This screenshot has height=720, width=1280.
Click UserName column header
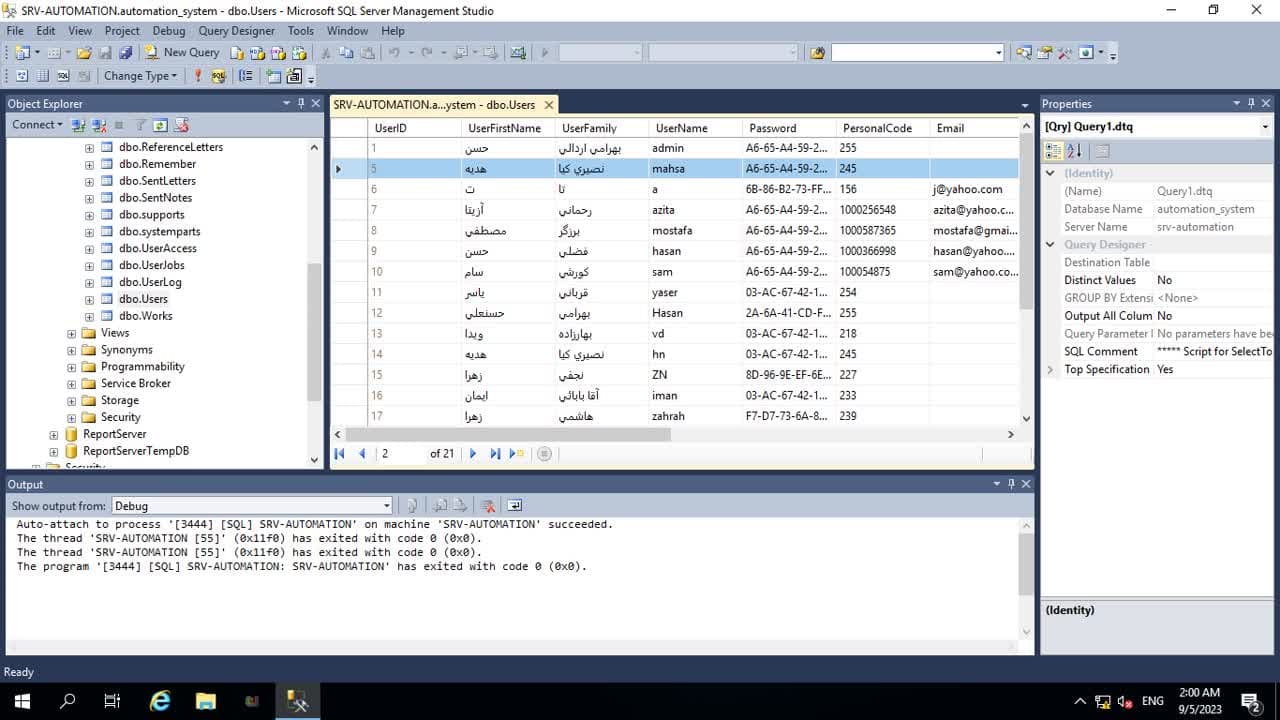[695, 128]
